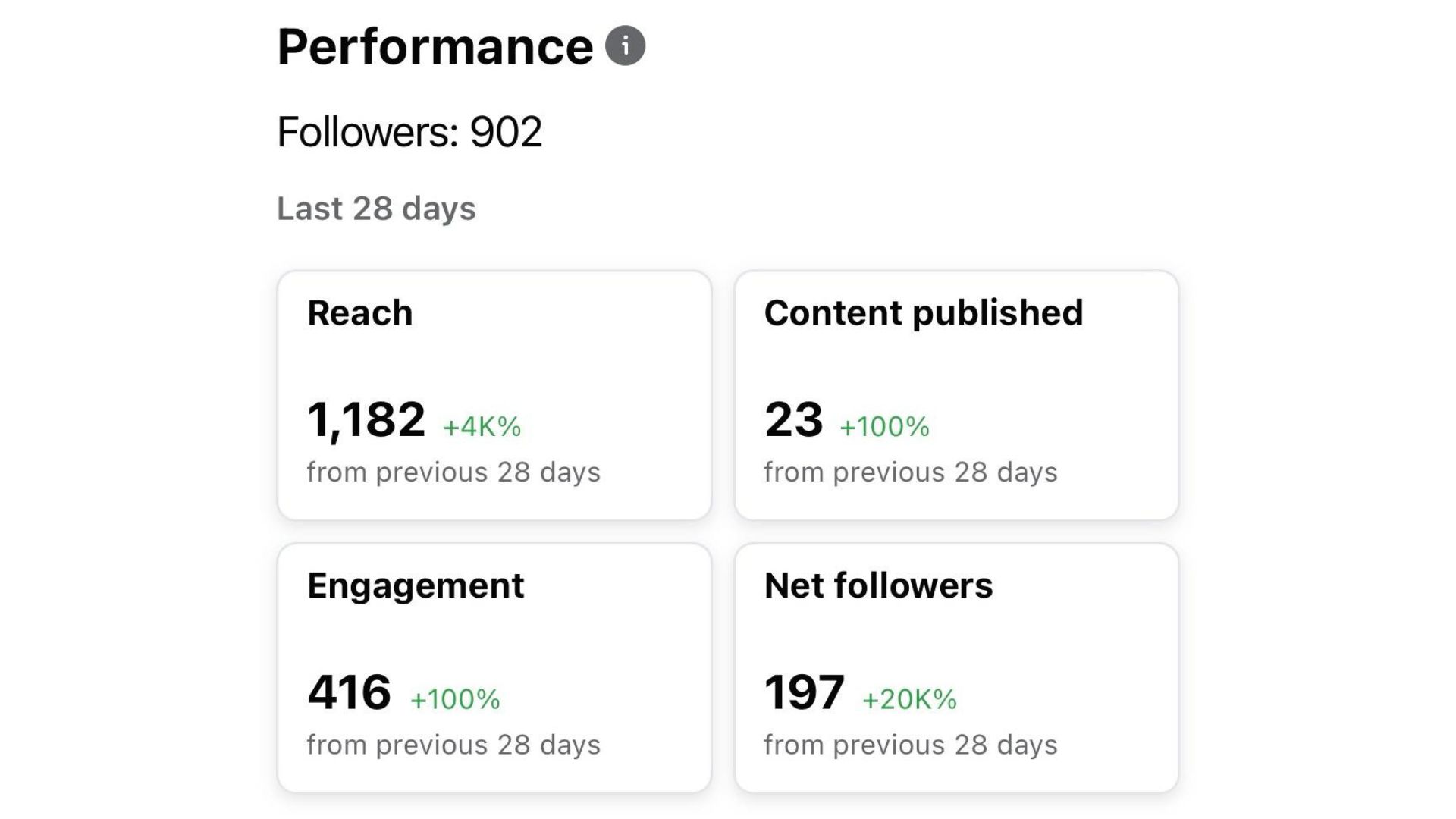Click the 23 content published value
Screen dimensions: 1456x819
point(793,419)
